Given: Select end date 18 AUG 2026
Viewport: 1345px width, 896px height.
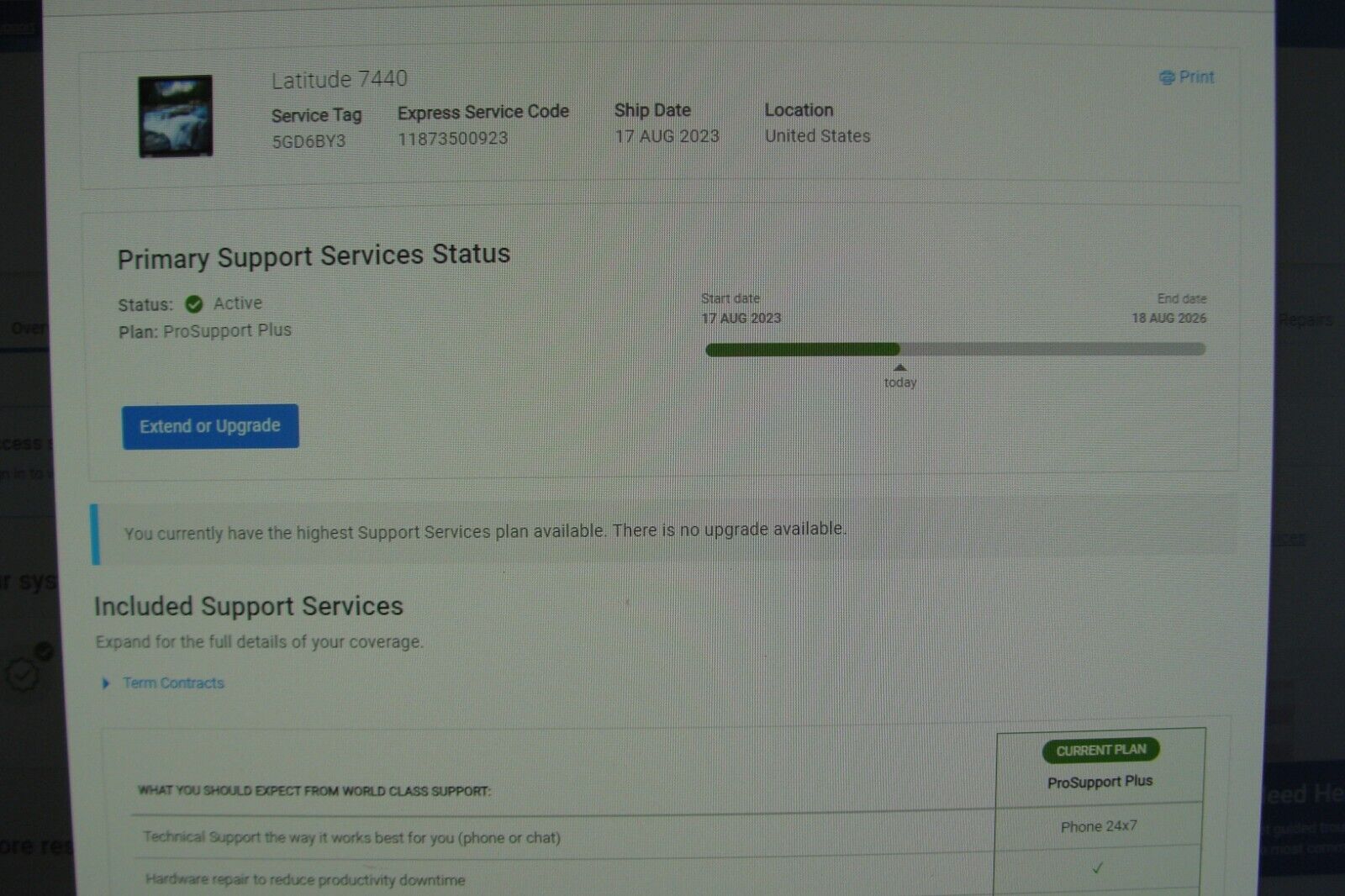Looking at the screenshot, I should tap(1168, 318).
